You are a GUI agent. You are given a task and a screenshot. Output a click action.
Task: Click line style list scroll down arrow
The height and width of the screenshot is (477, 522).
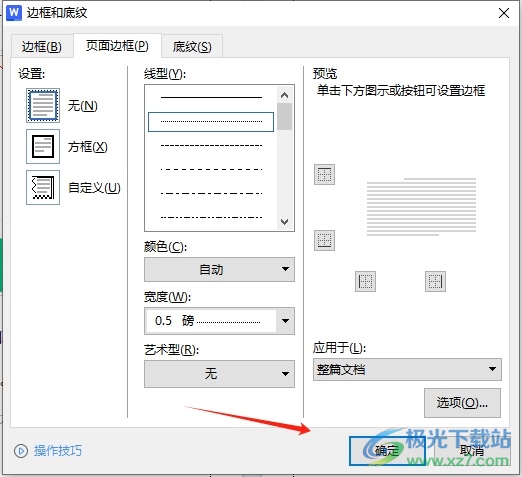tap(284, 222)
